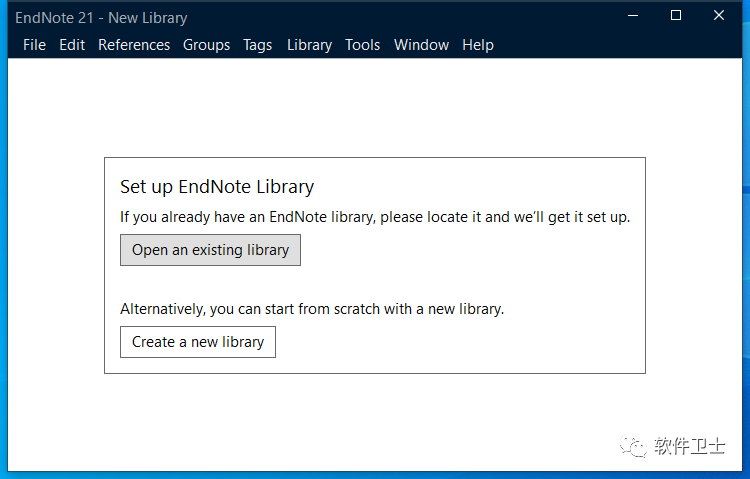Open the Edit menu
This screenshot has height=479, width=750.
pos(72,45)
